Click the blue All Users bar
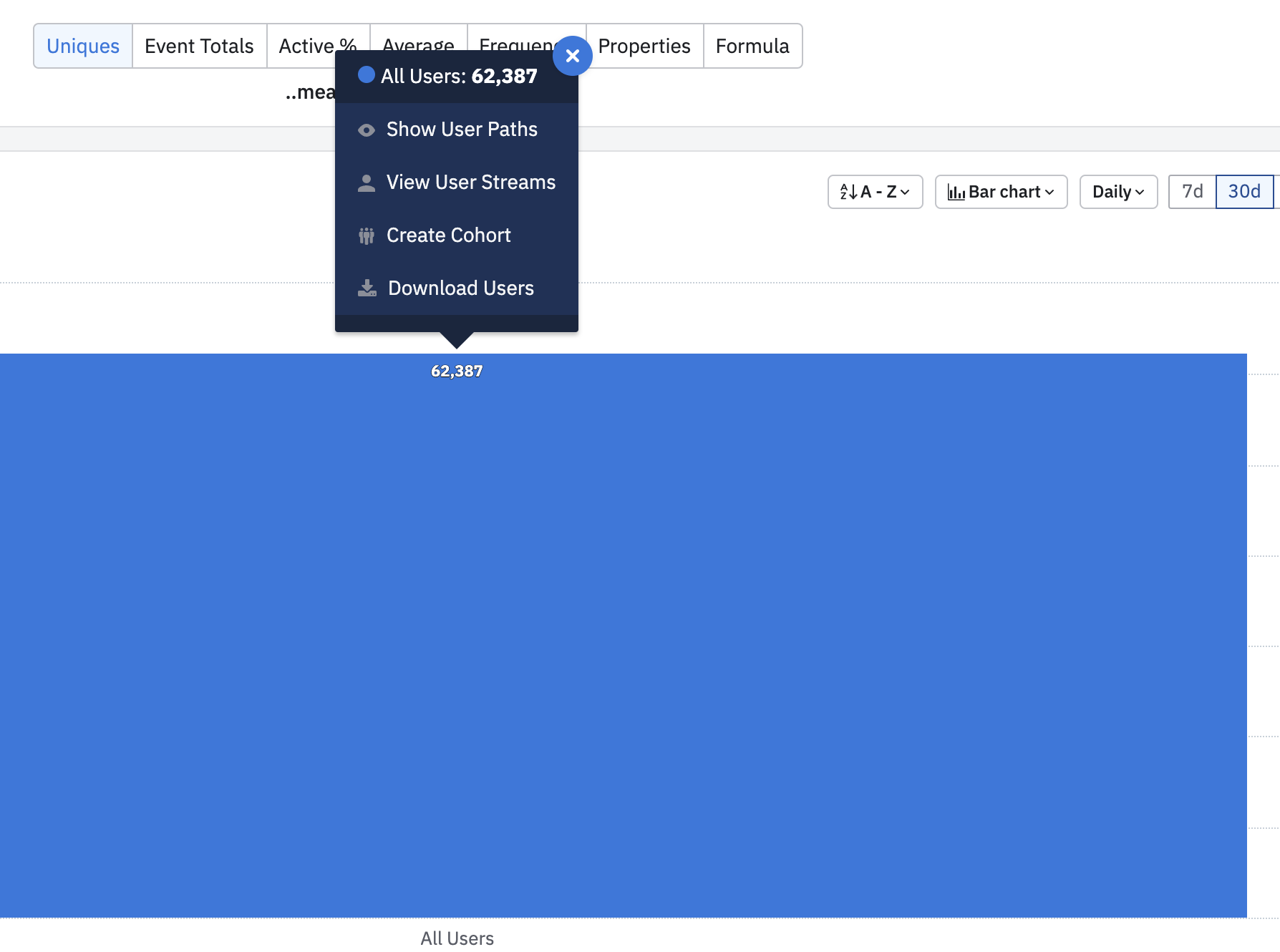Screen dimensions: 1280x952 pyautogui.click(x=623, y=636)
